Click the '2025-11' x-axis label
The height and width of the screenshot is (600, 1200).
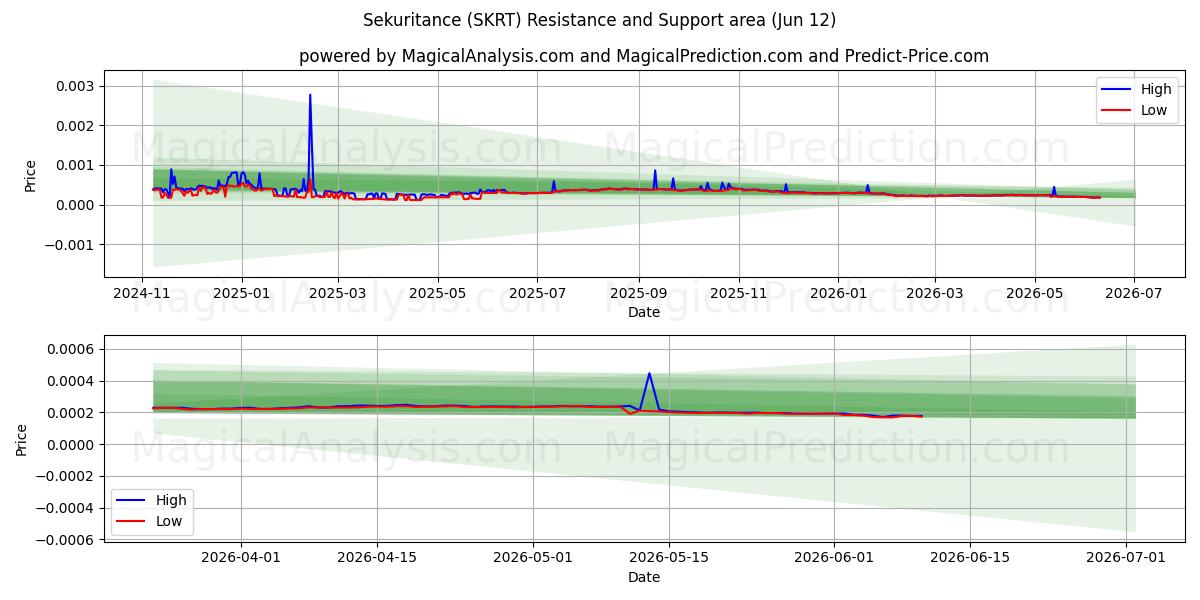click(738, 293)
